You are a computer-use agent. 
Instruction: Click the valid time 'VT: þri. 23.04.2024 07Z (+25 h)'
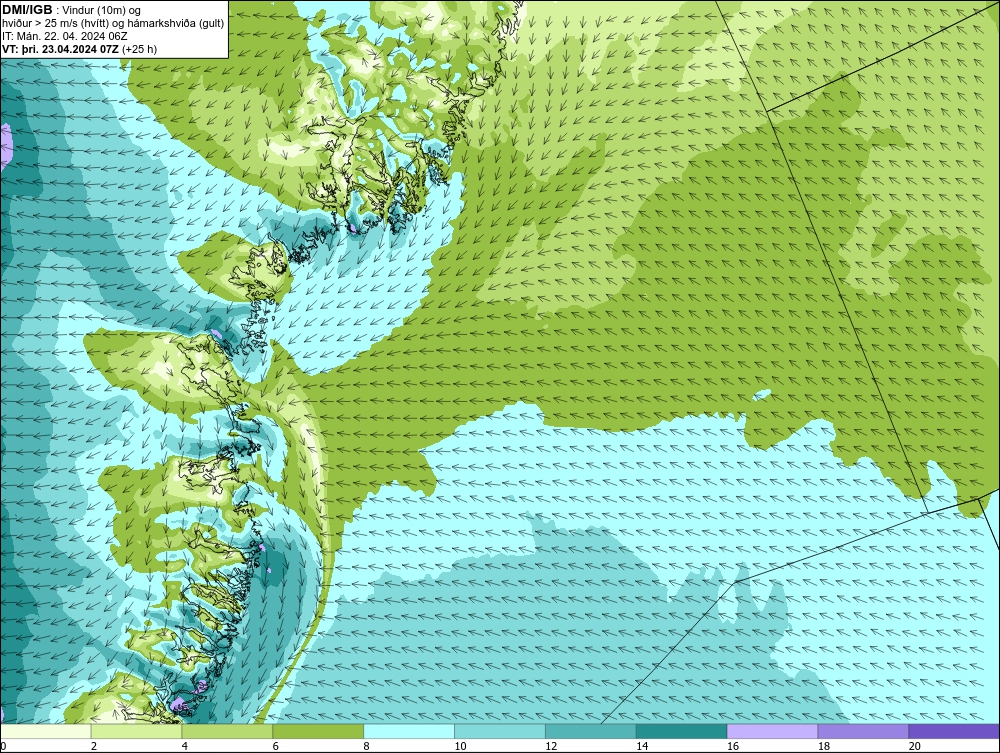(80, 49)
